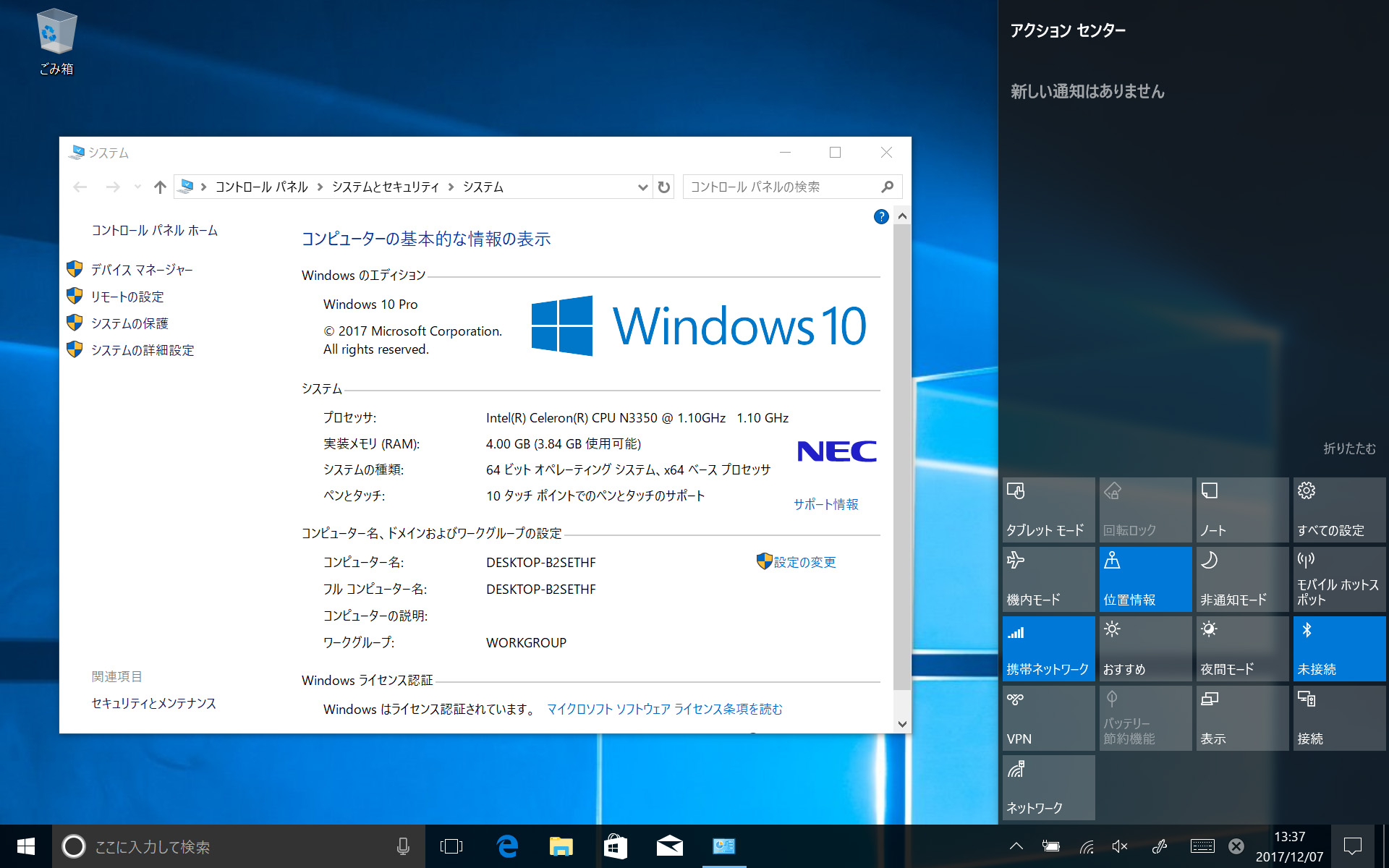Open マイクロソフト ソフトウェア ライセンス条項を読む link
1389x868 pixels.
666,710
